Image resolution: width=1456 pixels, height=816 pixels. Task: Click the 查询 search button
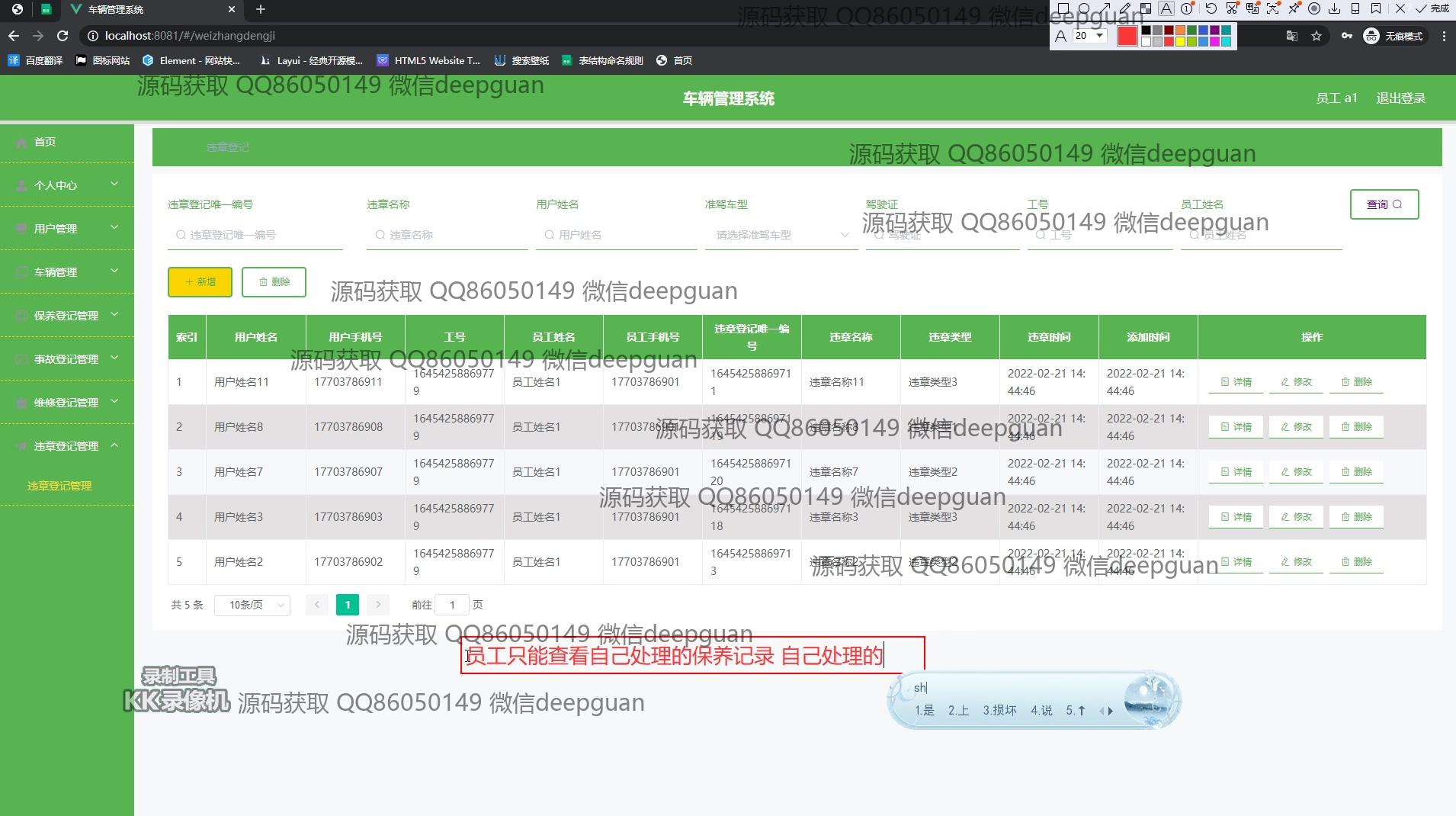[1384, 204]
